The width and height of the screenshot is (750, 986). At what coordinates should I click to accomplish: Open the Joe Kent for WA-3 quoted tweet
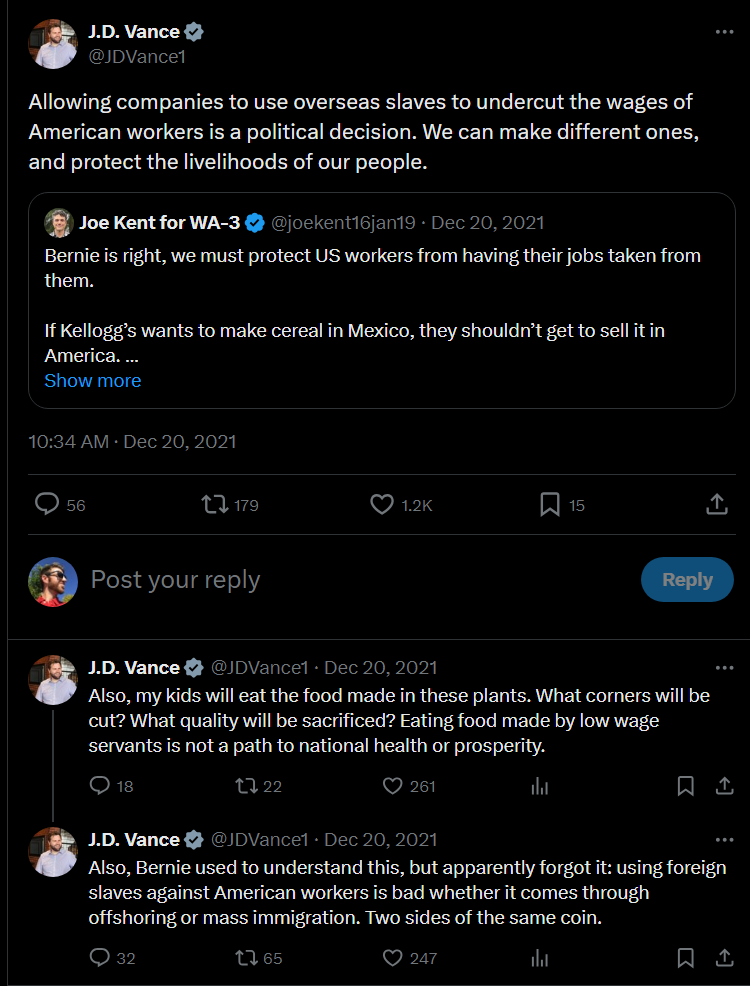coord(380,300)
